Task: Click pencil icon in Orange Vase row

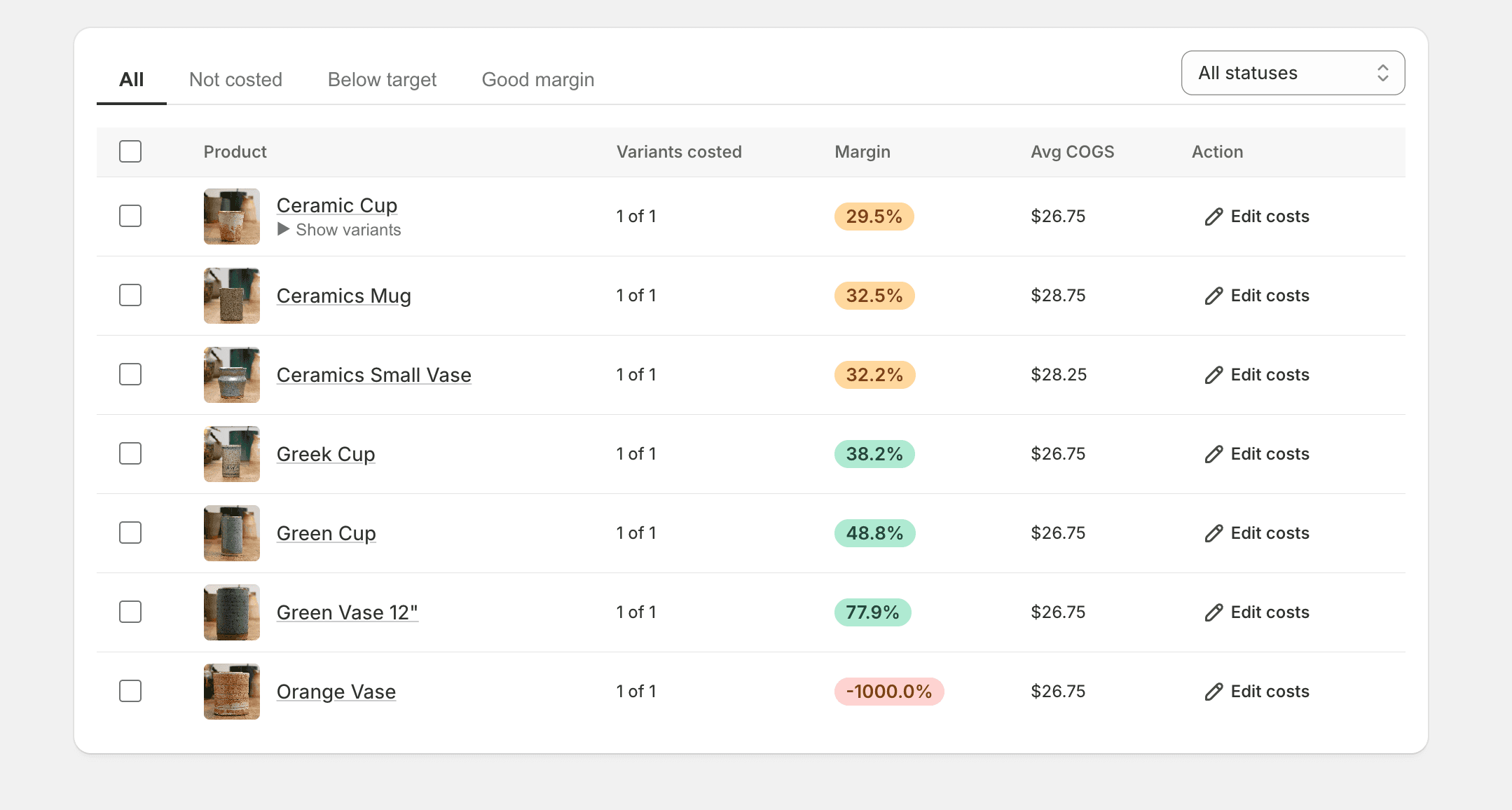Action: [x=1214, y=692]
